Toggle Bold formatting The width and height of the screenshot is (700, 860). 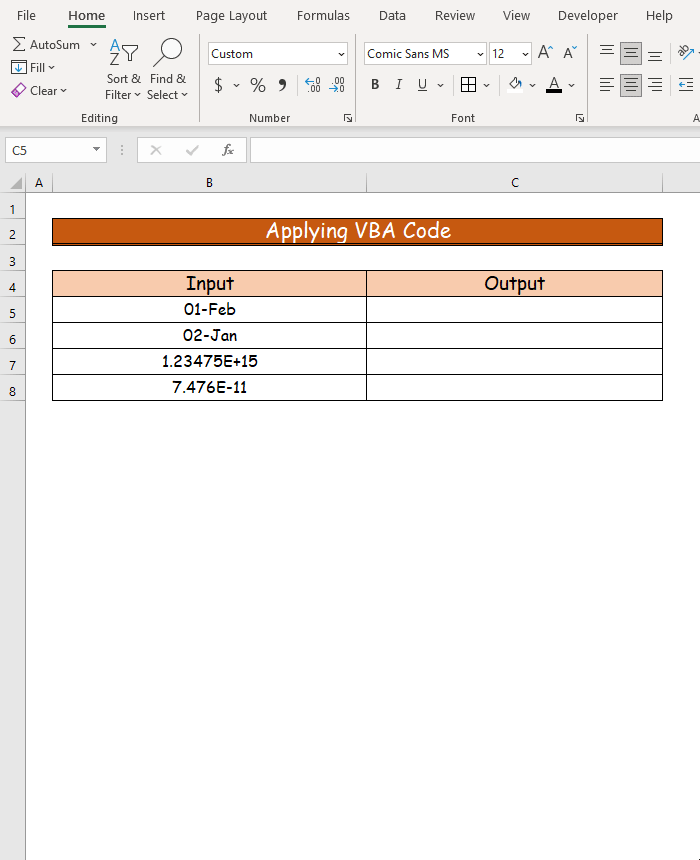point(375,84)
